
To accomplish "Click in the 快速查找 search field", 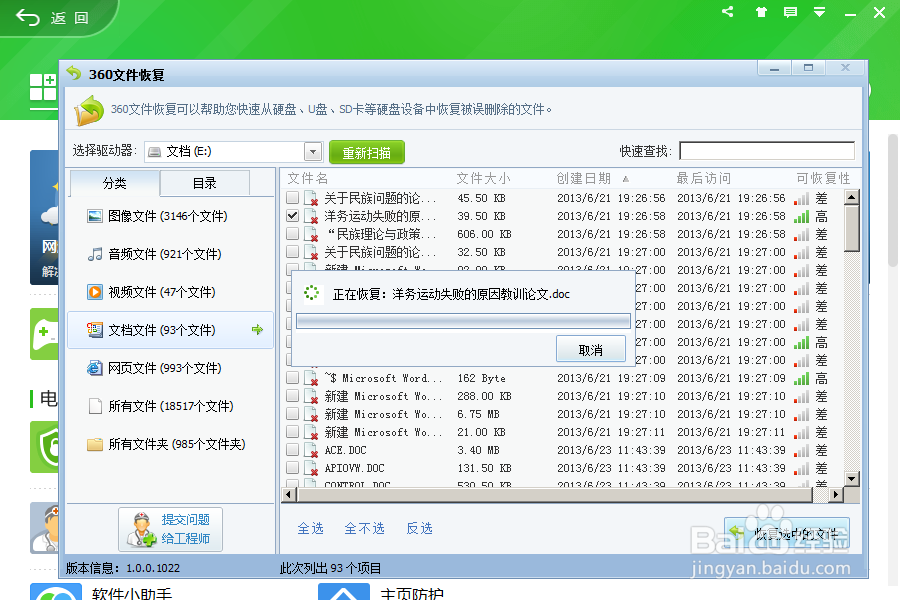I will (767, 151).
